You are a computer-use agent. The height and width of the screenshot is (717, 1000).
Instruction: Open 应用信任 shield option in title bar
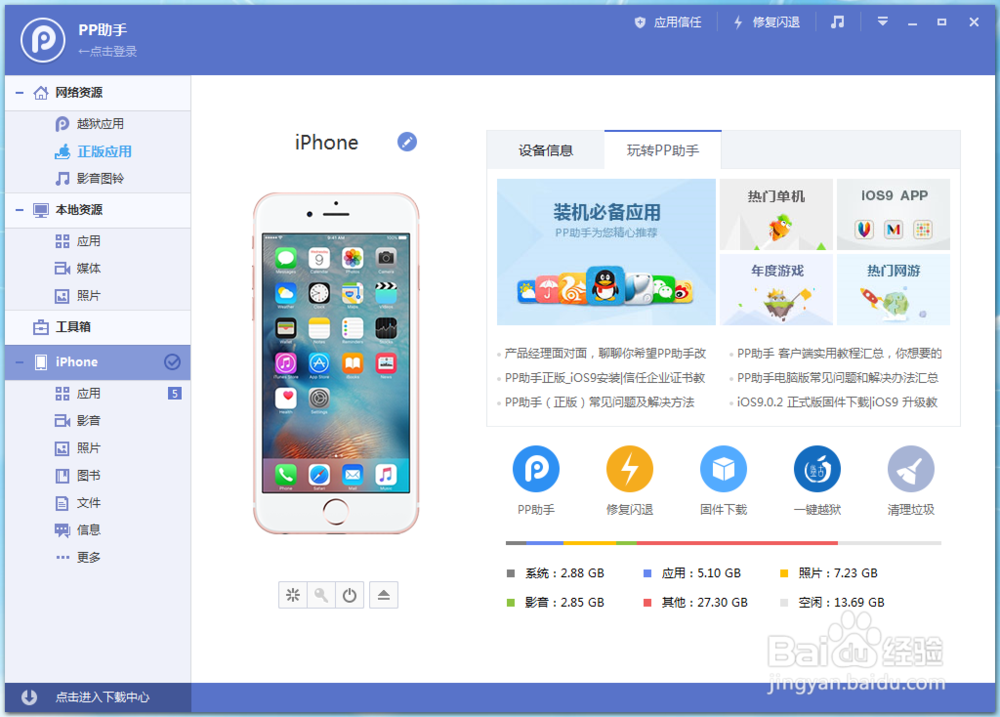668,22
